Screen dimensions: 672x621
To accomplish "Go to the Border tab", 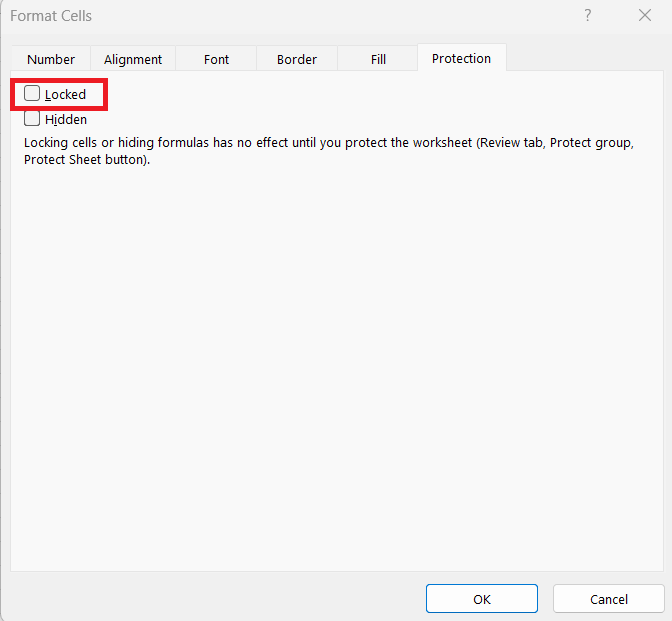I will [x=297, y=59].
